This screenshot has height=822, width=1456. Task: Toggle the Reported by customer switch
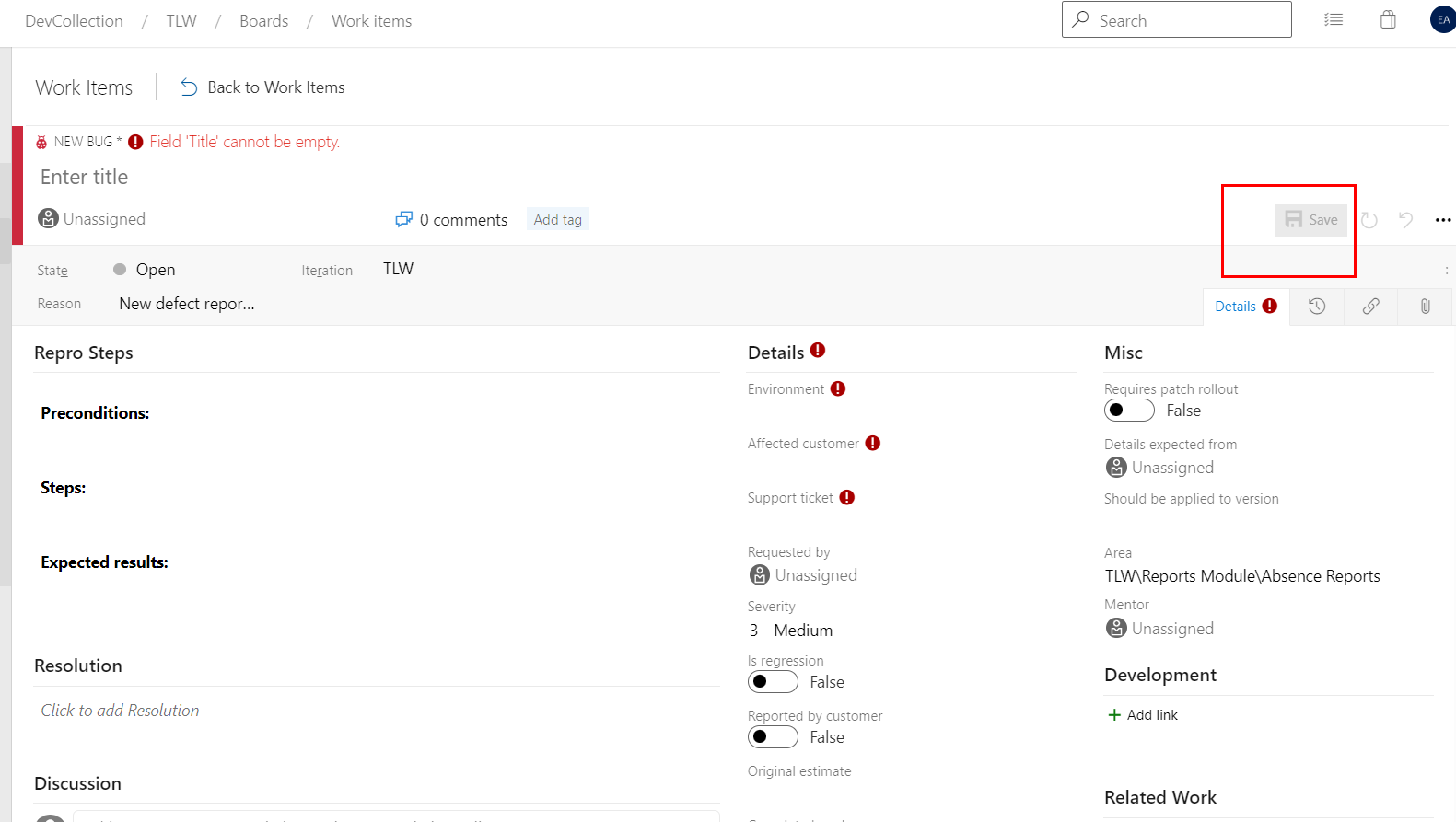(773, 737)
